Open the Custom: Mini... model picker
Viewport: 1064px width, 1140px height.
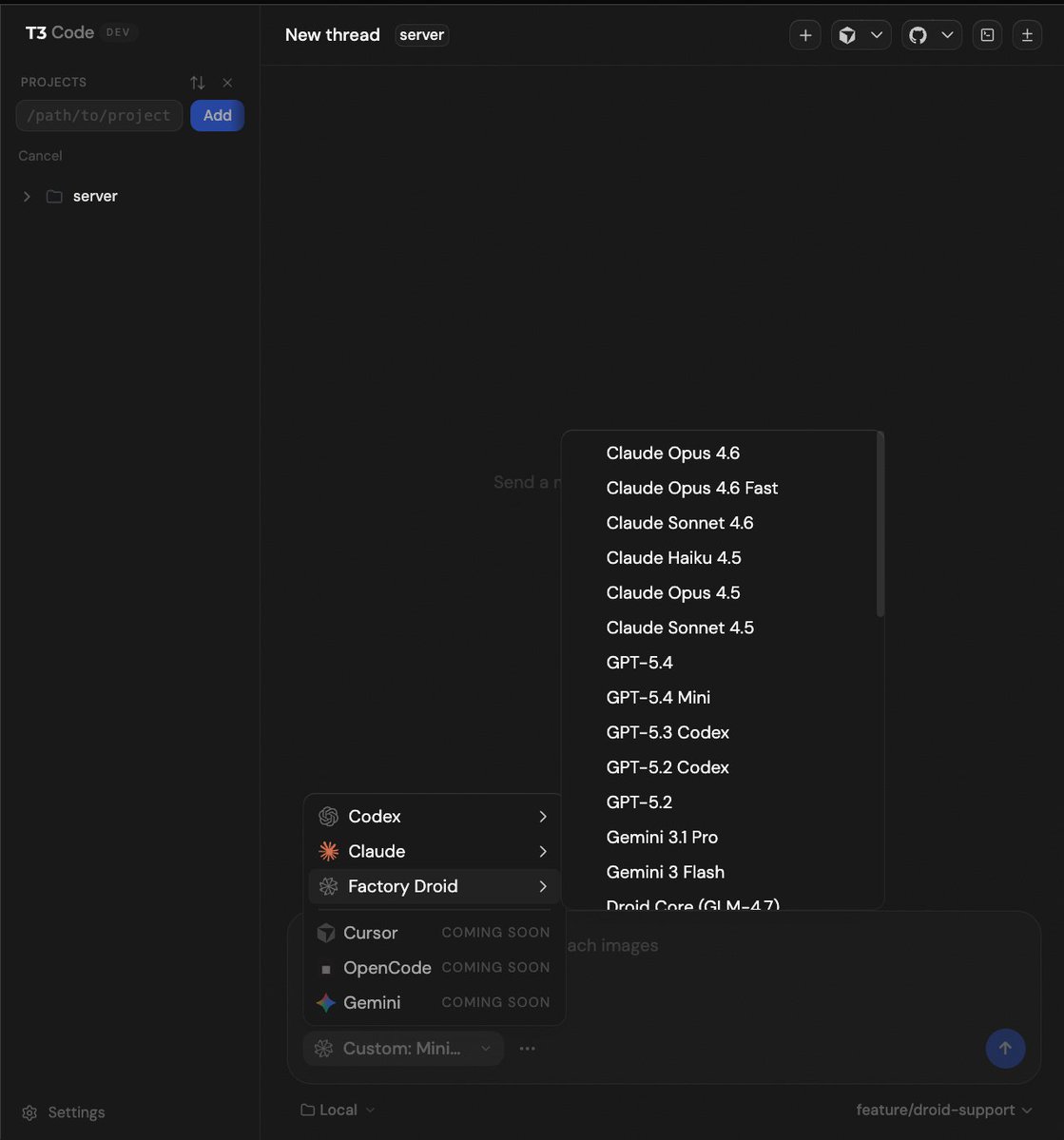pyautogui.click(x=404, y=1049)
